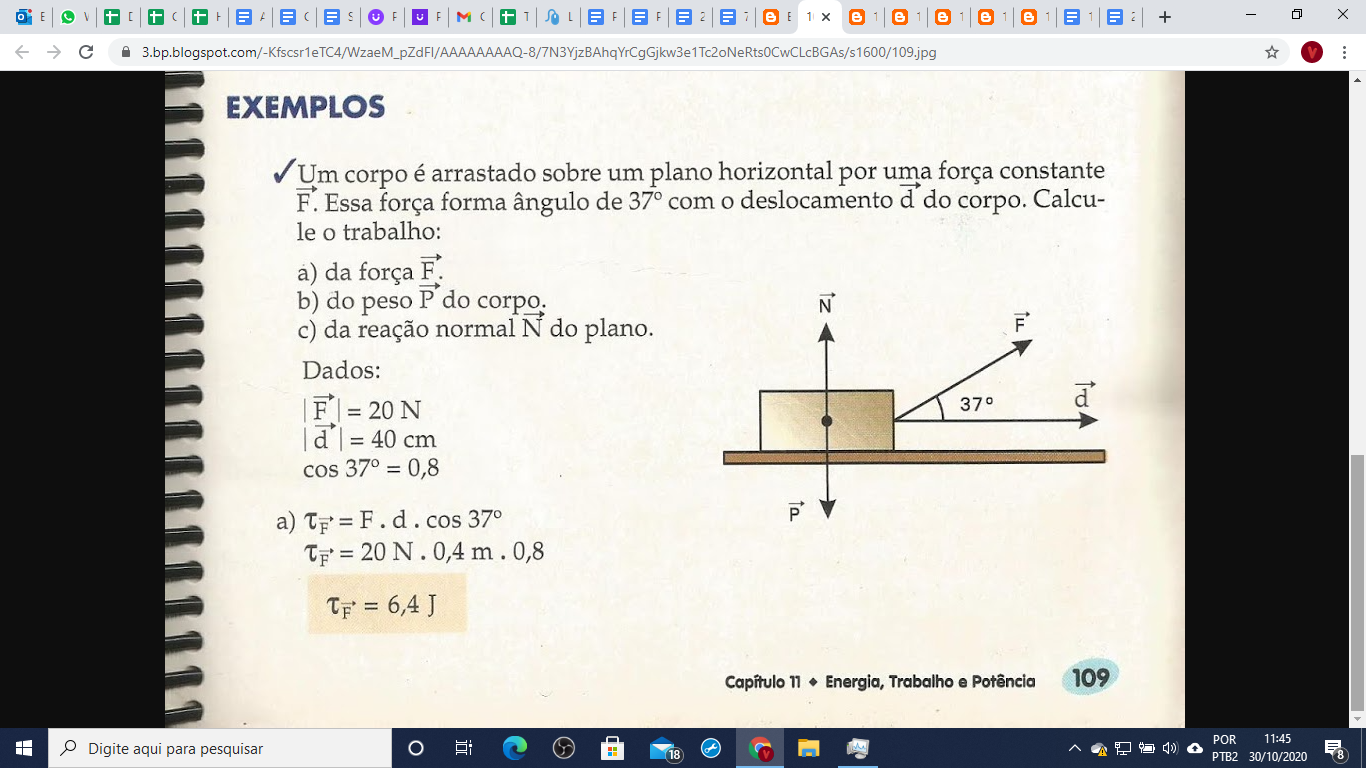Viewport: 1366px width, 768px height.
Task: Open the Windows Start menu
Action: [24, 748]
